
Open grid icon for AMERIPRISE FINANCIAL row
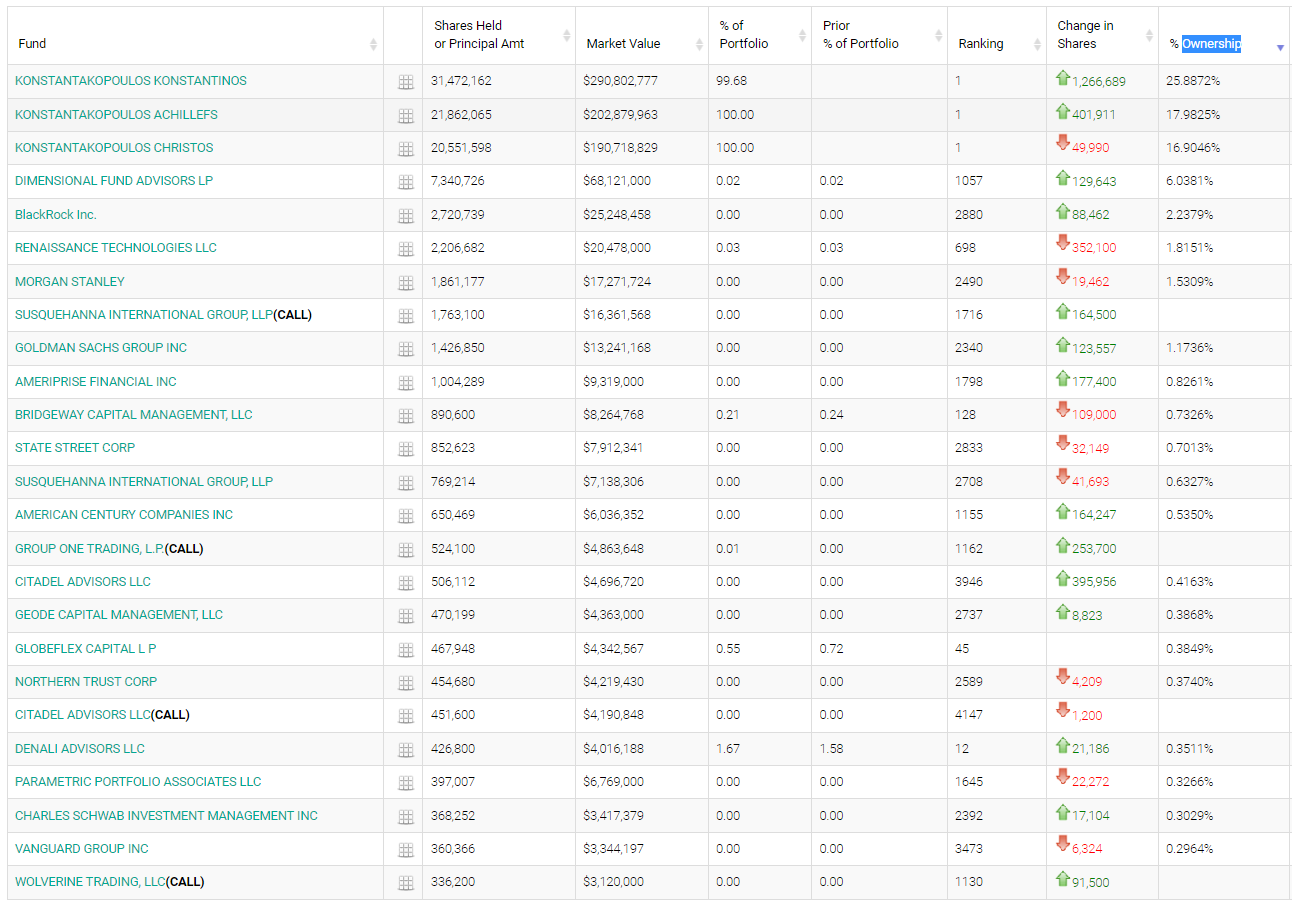[405, 383]
